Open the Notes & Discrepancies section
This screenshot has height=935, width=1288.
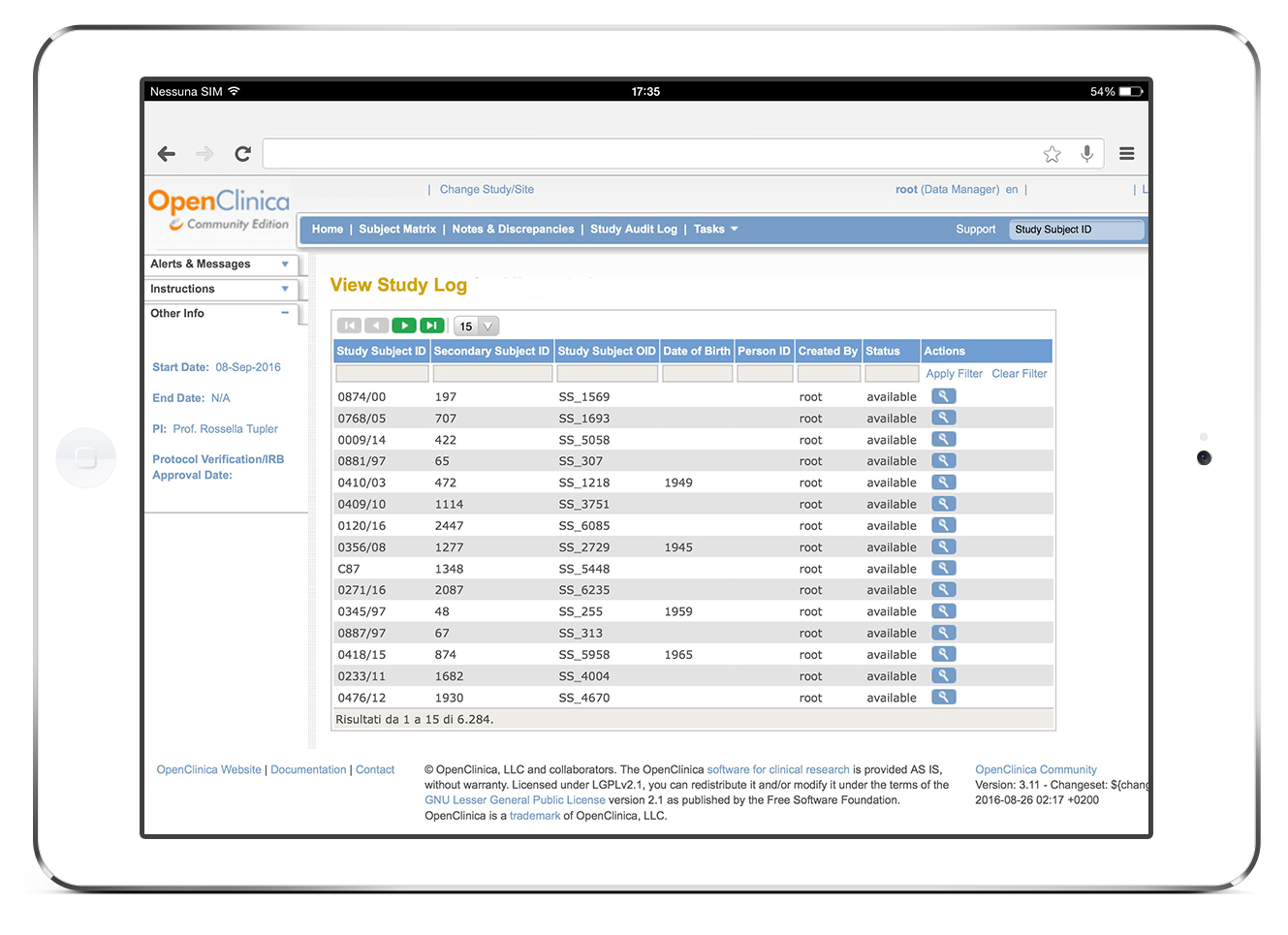click(512, 229)
